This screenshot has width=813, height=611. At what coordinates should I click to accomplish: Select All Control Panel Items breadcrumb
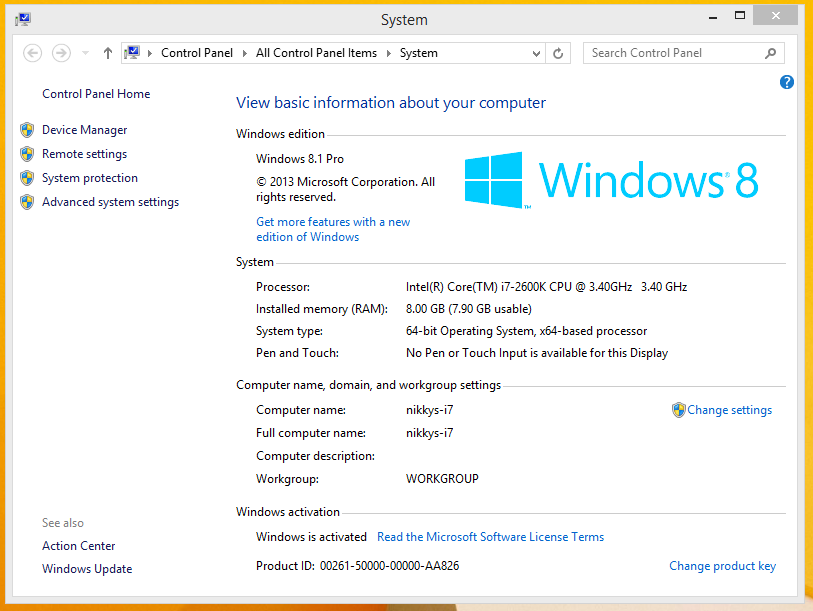pyautogui.click(x=316, y=53)
